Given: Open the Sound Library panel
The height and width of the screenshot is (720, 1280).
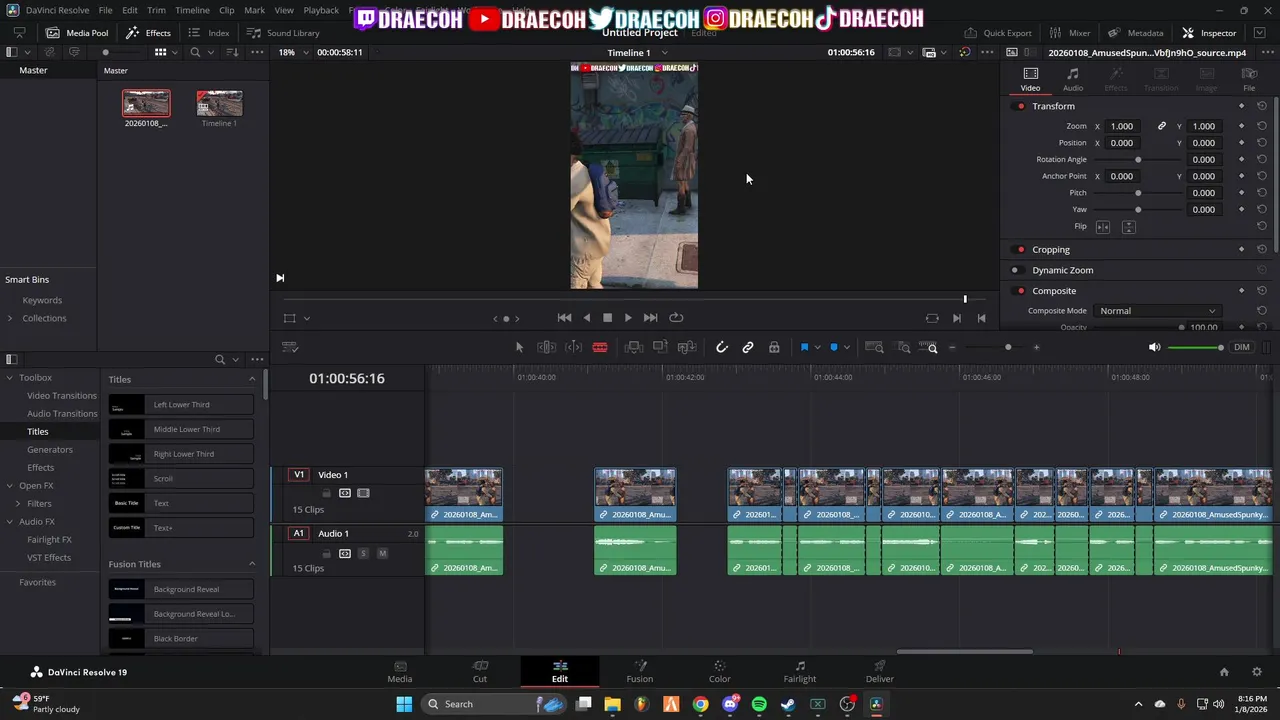Looking at the screenshot, I should (x=283, y=33).
